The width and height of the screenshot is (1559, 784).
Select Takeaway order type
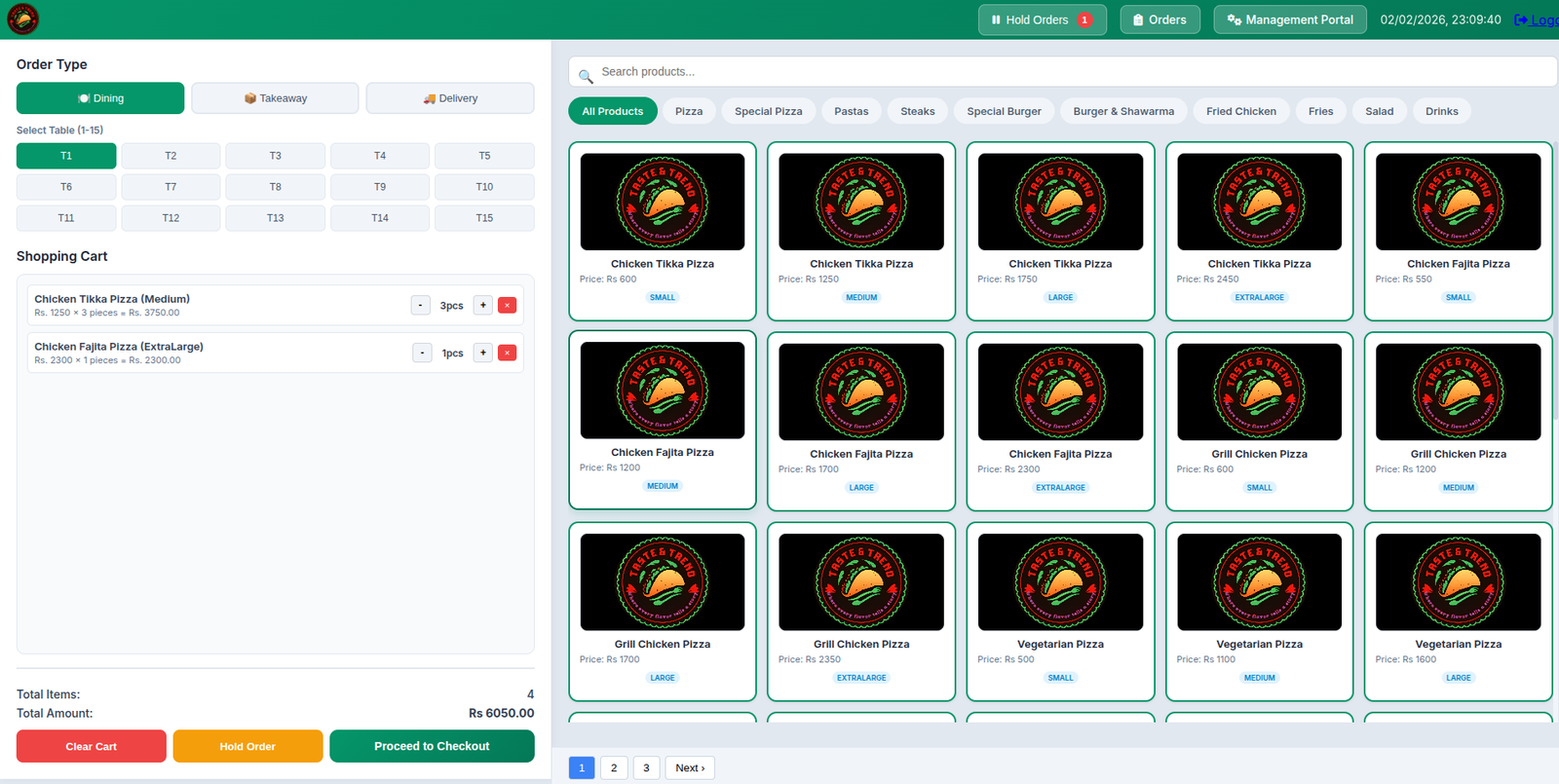tap(275, 98)
